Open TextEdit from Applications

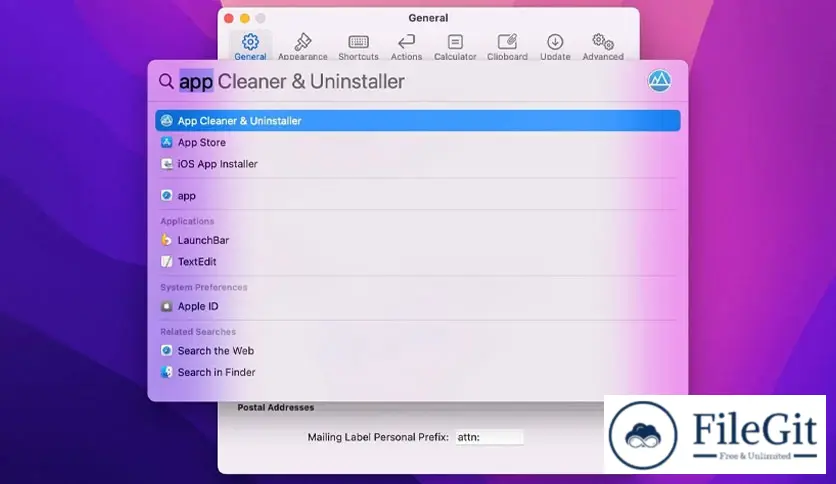417,261
